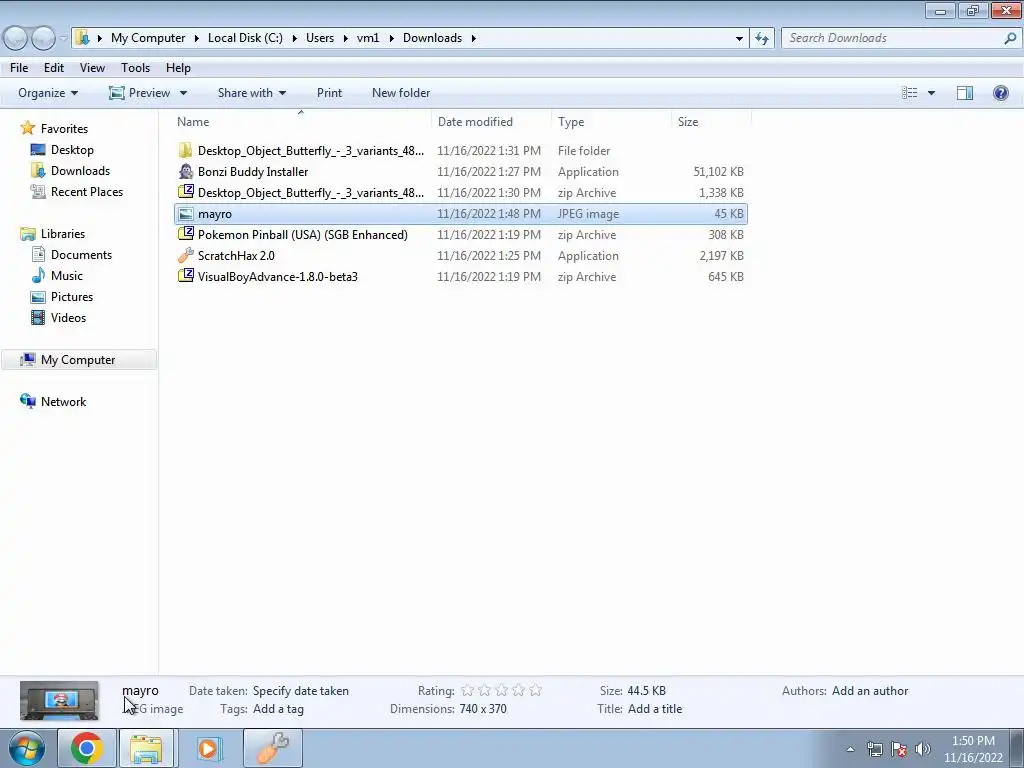Open Recent Places in sidebar
Viewport: 1024px width, 768px height.
[87, 191]
